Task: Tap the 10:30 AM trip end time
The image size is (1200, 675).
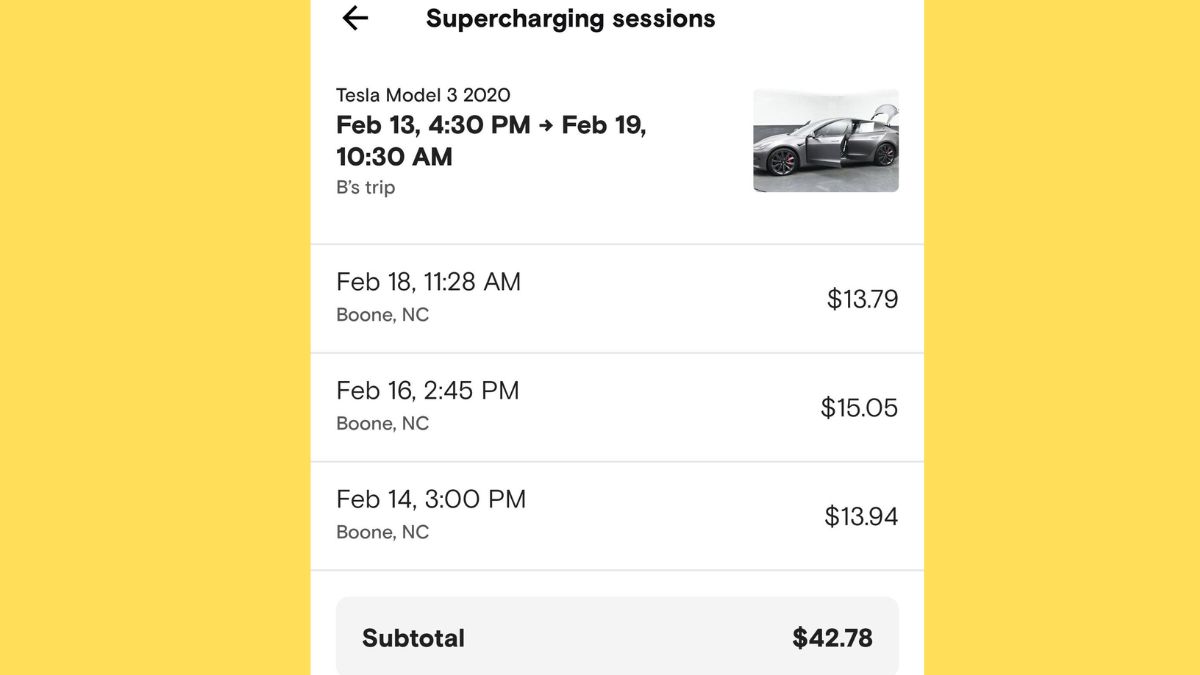Action: pos(394,157)
